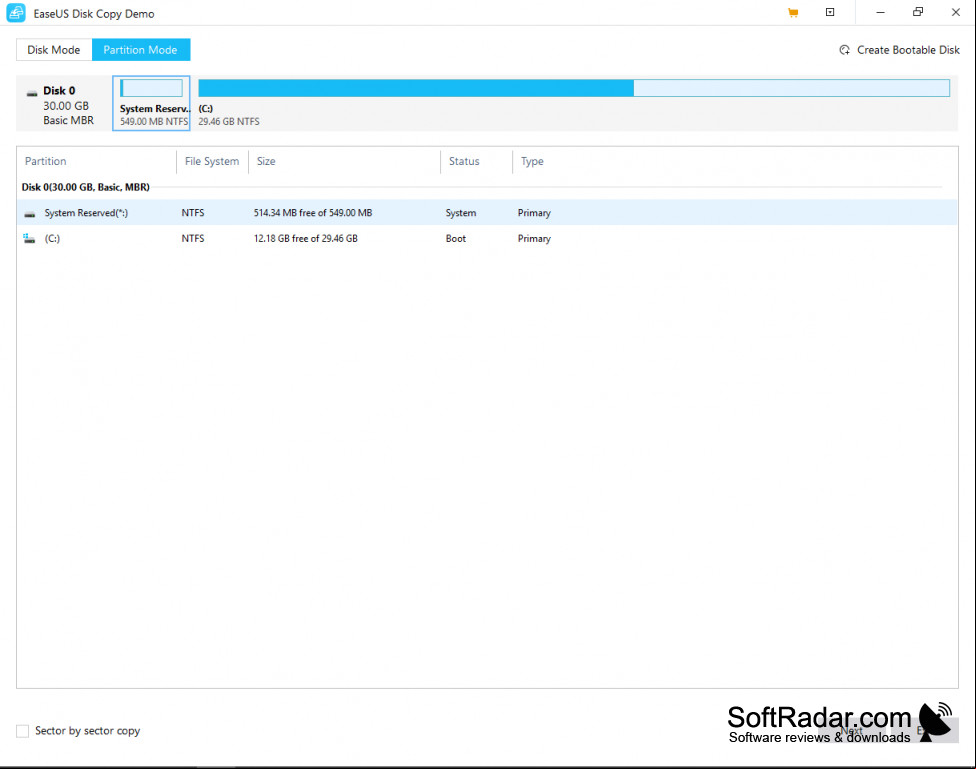This screenshot has height=769, width=976.
Task: Sort by Status column header
Action: point(464,161)
